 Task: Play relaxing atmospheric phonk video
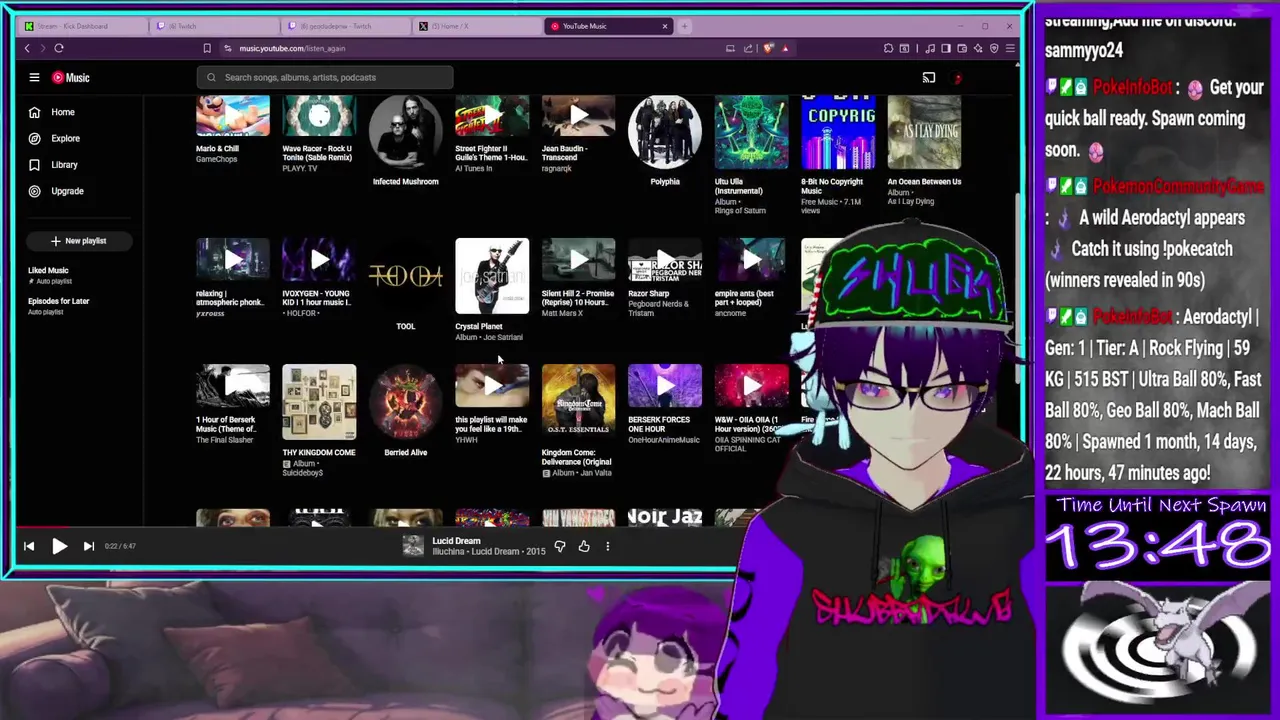[233, 260]
